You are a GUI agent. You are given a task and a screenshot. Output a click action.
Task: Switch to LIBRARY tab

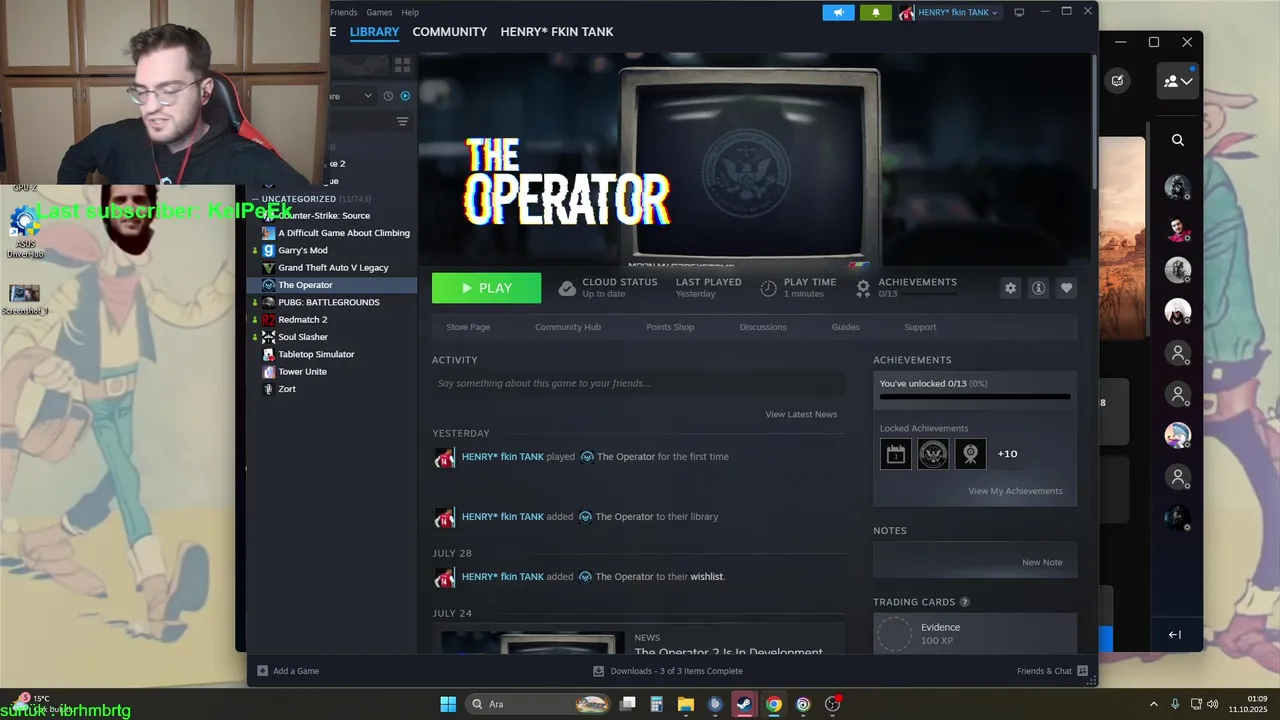tap(374, 32)
